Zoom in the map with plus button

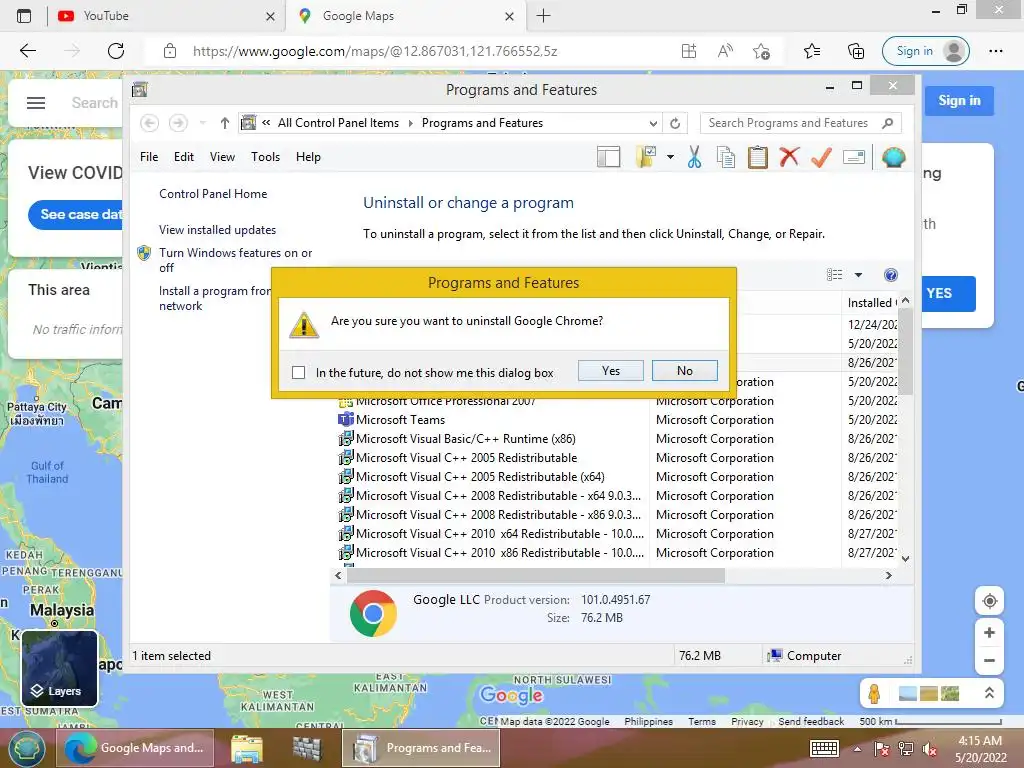pyautogui.click(x=989, y=633)
